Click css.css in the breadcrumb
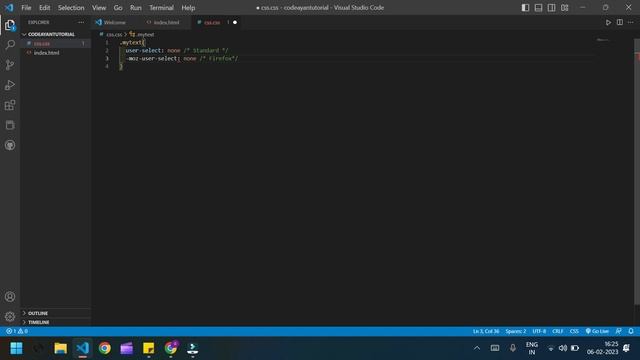 click(x=114, y=35)
